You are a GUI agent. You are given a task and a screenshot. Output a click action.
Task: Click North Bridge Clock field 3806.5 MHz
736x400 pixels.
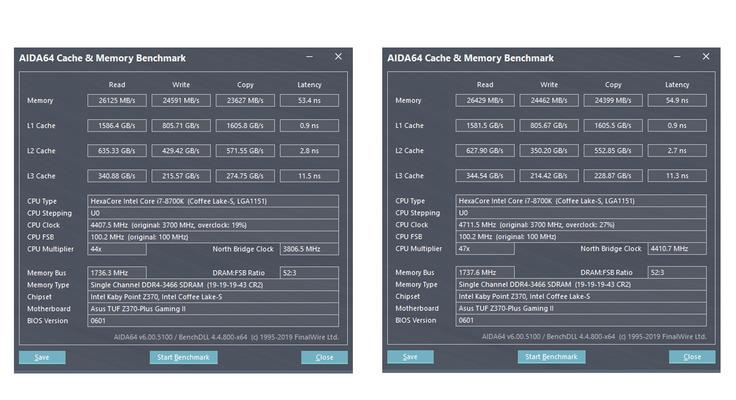coord(309,249)
